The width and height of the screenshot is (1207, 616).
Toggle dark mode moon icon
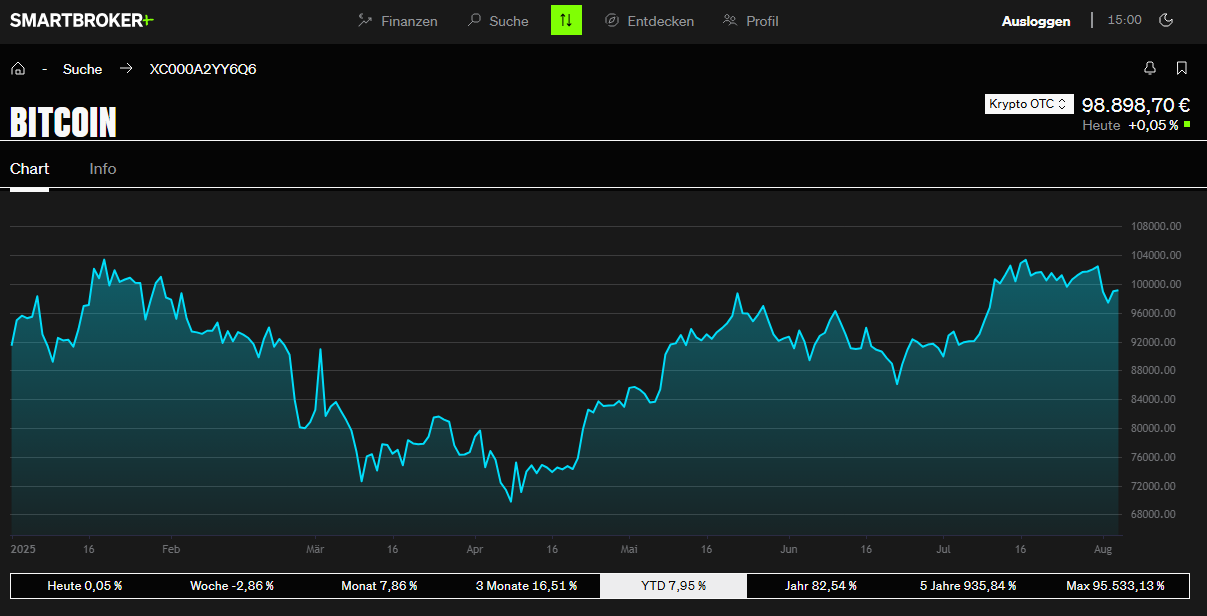(x=1166, y=20)
